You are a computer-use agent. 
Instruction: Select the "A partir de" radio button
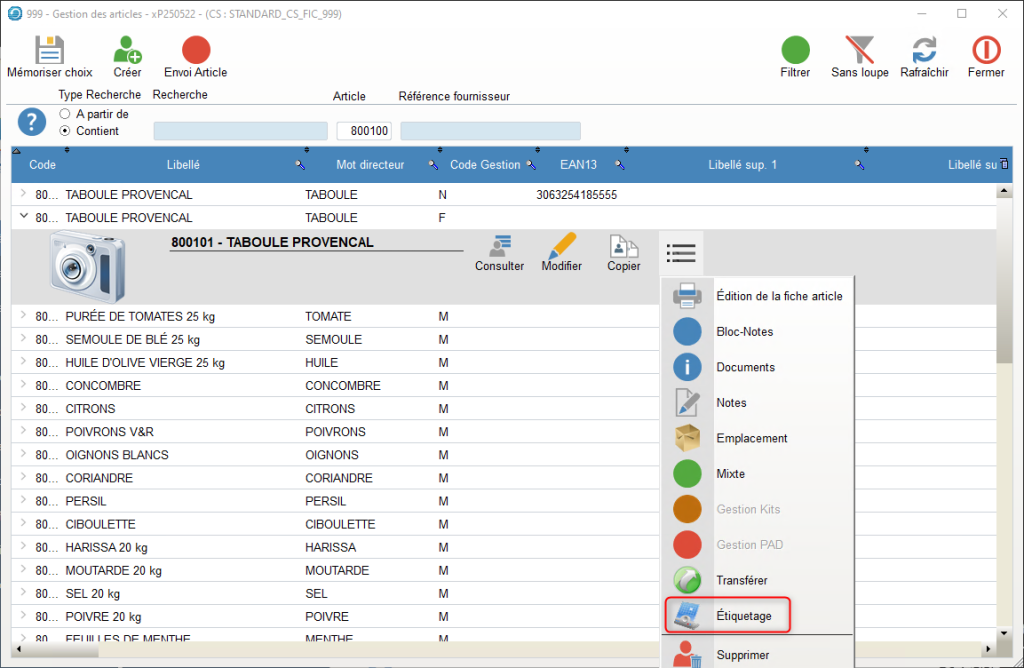pyautogui.click(x=65, y=114)
